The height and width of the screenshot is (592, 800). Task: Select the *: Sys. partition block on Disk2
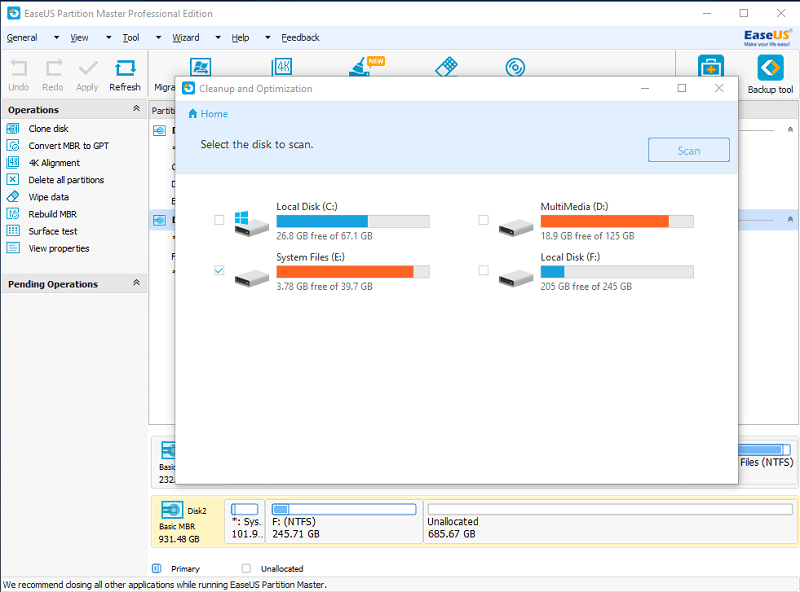coord(245,522)
